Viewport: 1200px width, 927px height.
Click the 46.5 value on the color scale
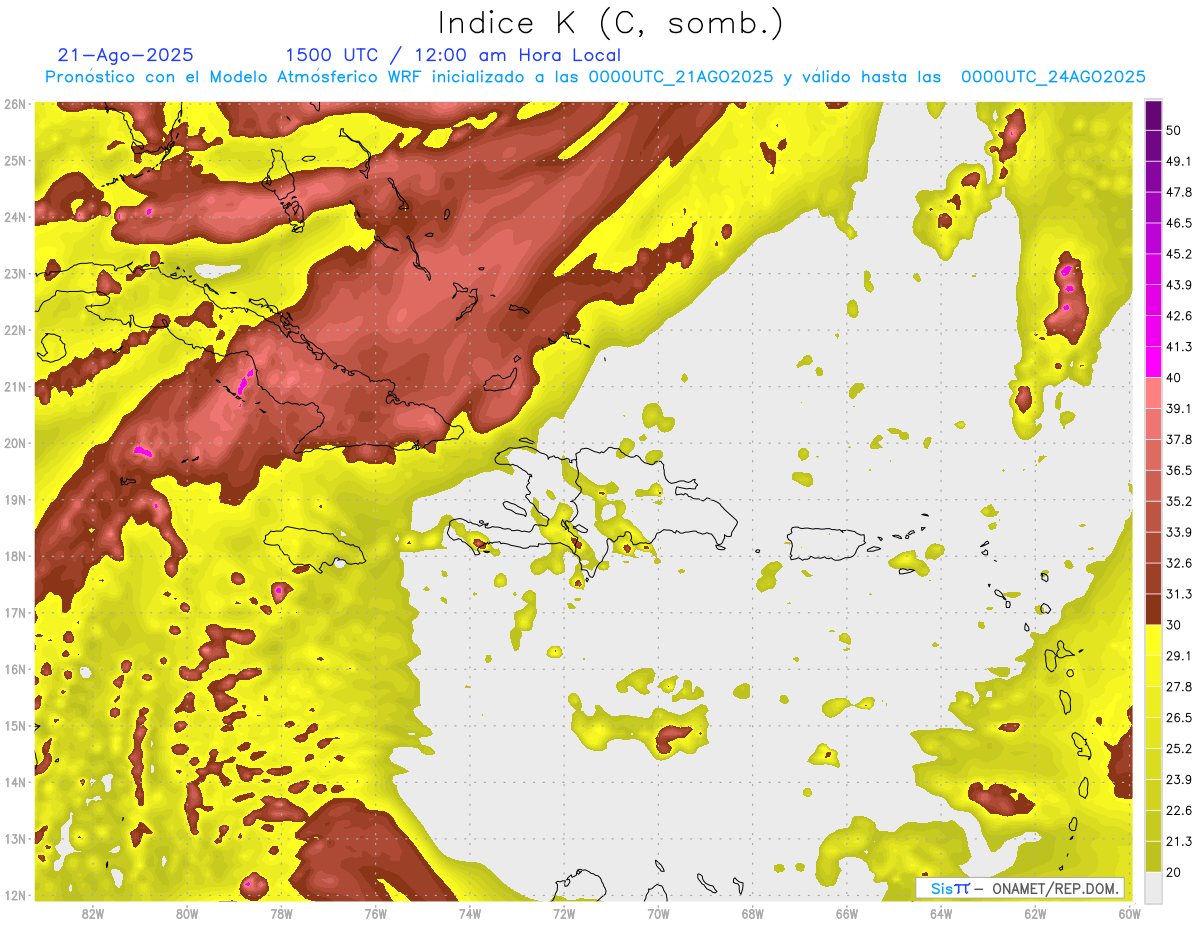point(1178,223)
